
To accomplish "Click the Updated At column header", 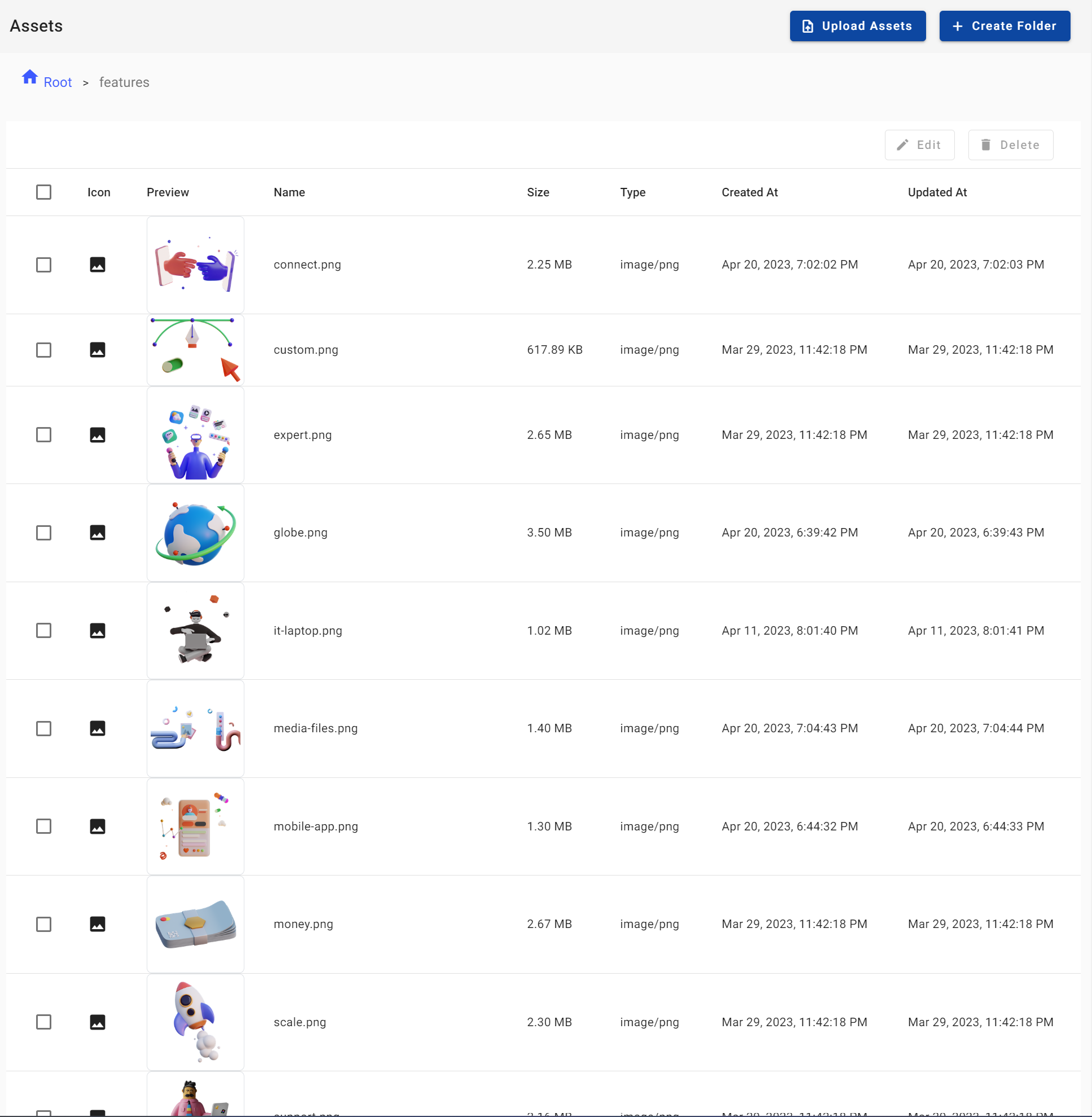I will coord(937,192).
